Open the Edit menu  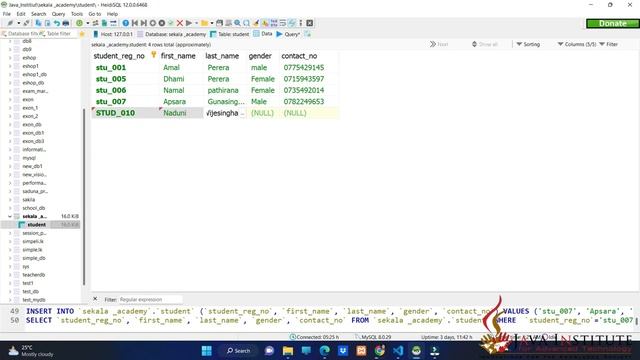[x=21, y=14]
